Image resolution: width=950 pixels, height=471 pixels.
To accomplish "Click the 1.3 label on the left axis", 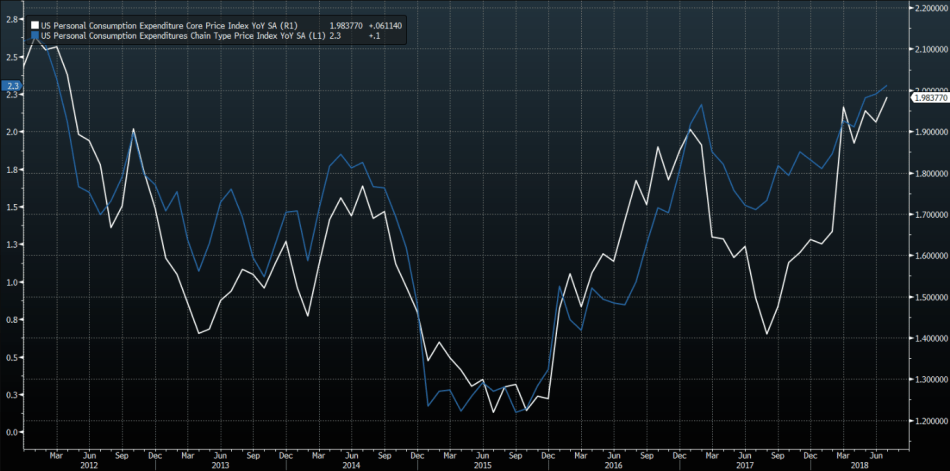I will [11, 245].
